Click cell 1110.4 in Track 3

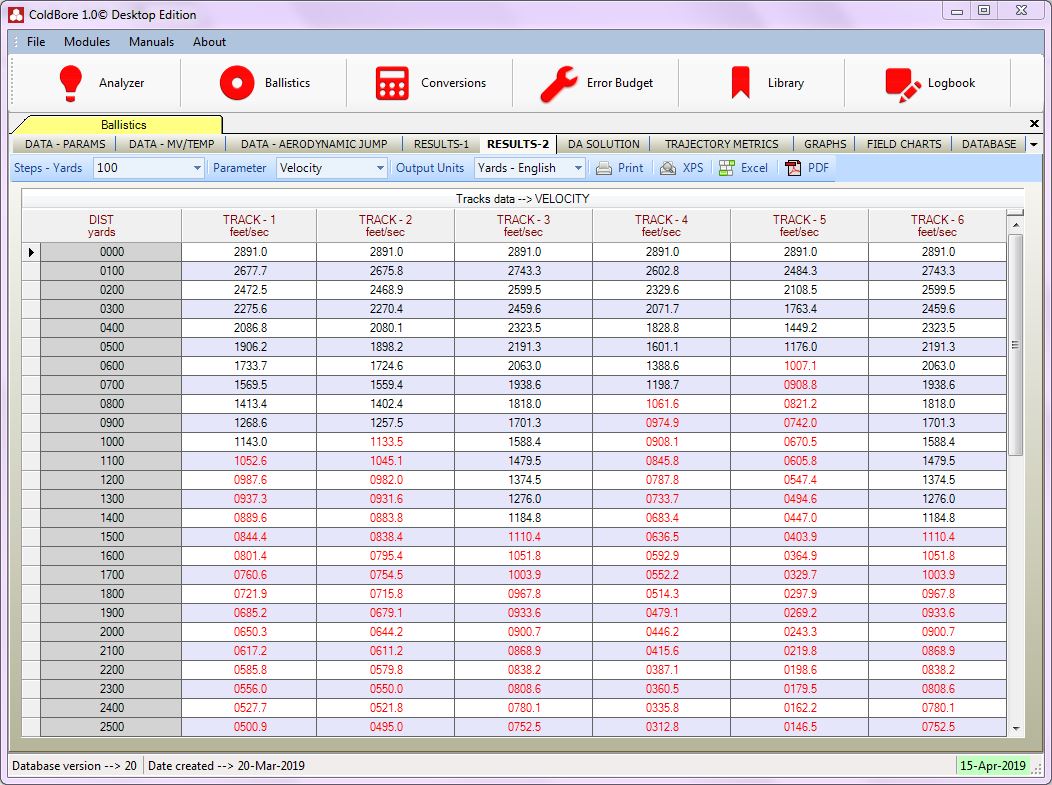click(x=523, y=537)
